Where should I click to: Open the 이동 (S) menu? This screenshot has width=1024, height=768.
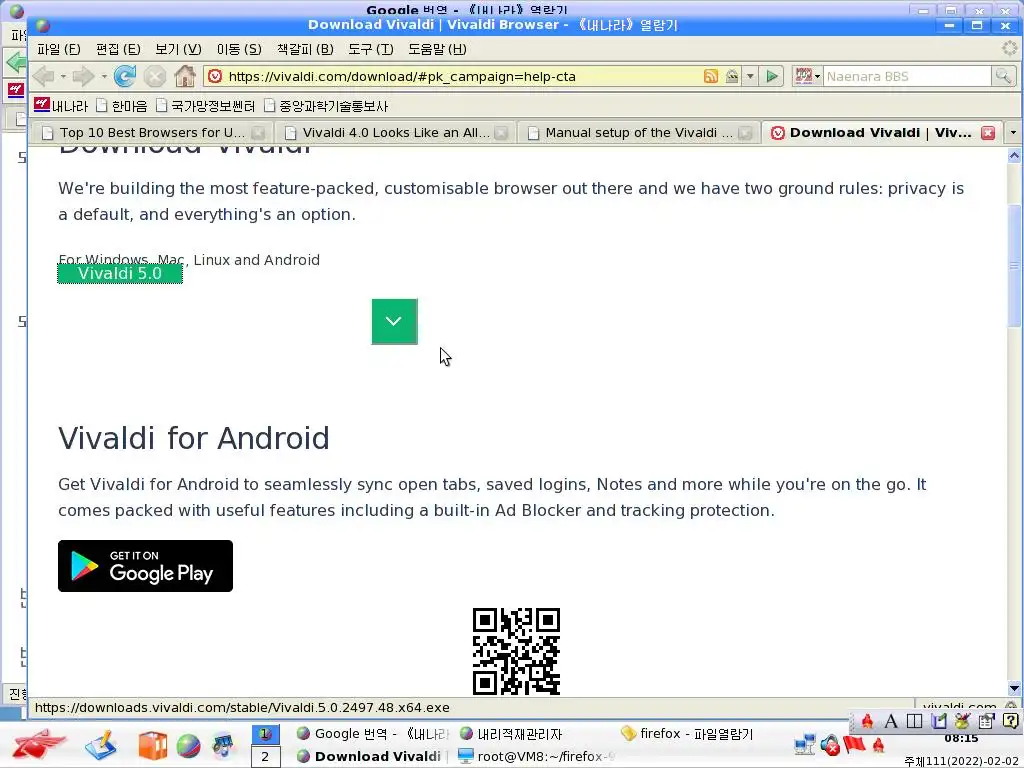tap(239, 50)
